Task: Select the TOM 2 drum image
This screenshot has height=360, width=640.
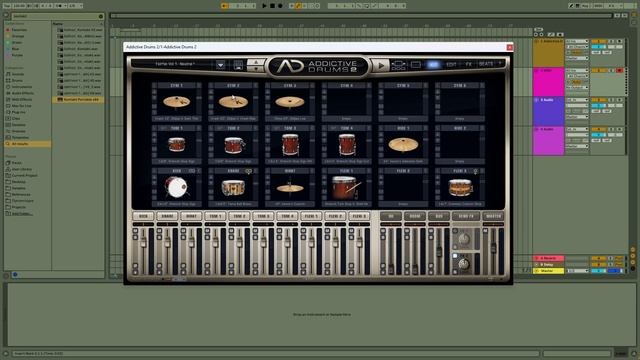Action: coord(234,145)
